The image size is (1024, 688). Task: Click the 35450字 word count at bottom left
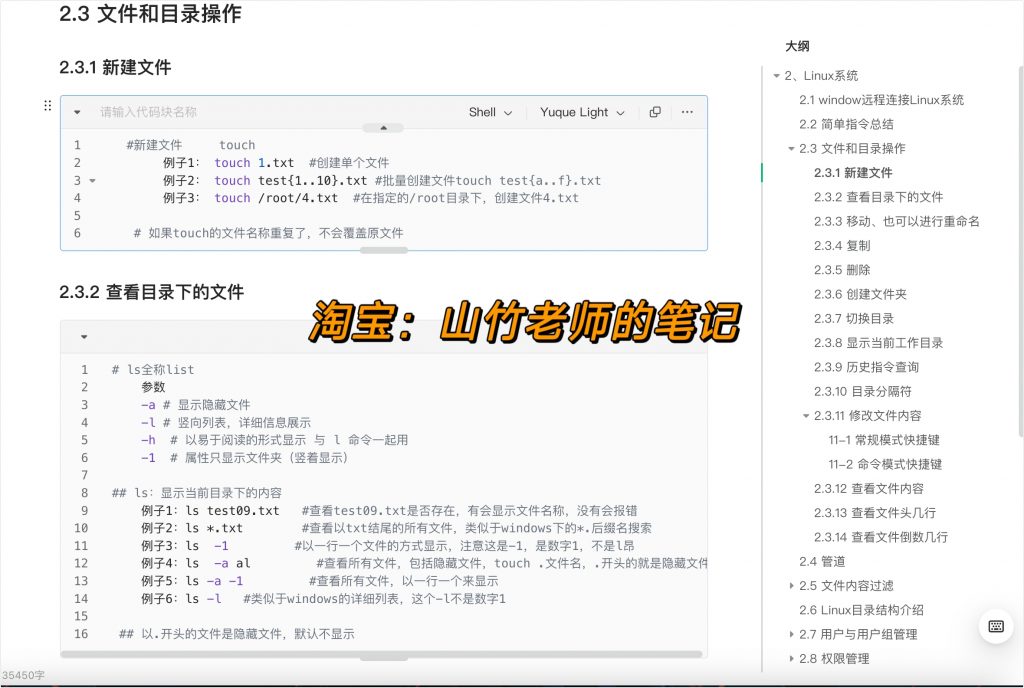[24, 676]
